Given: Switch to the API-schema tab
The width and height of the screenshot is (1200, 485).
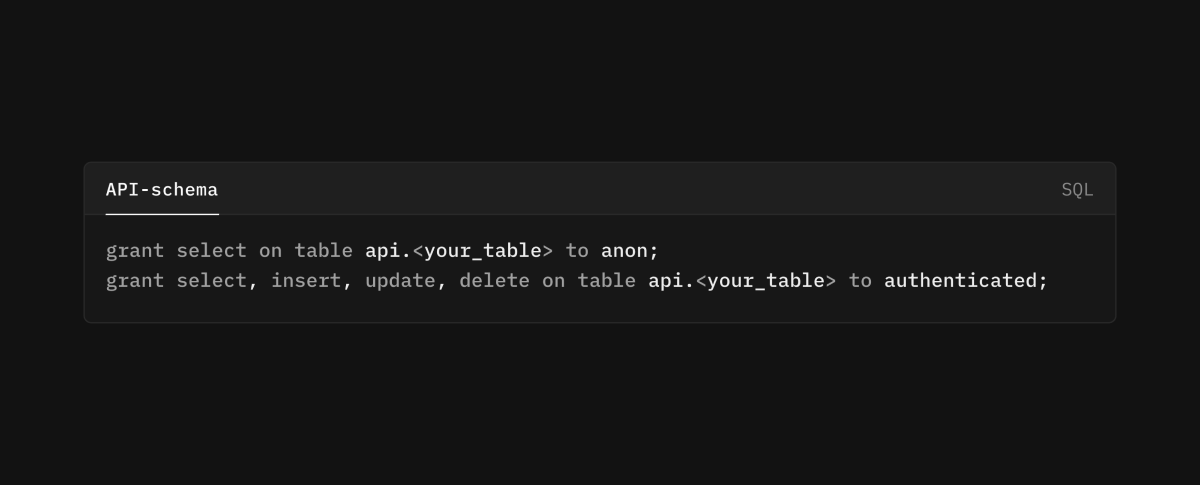Looking at the screenshot, I should tap(162, 190).
